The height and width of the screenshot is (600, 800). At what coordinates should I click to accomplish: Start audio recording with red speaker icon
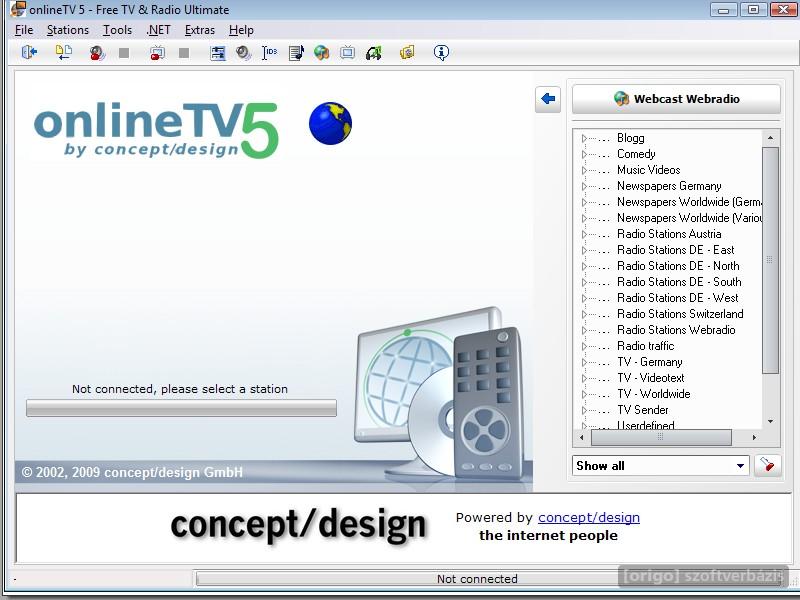coord(97,53)
